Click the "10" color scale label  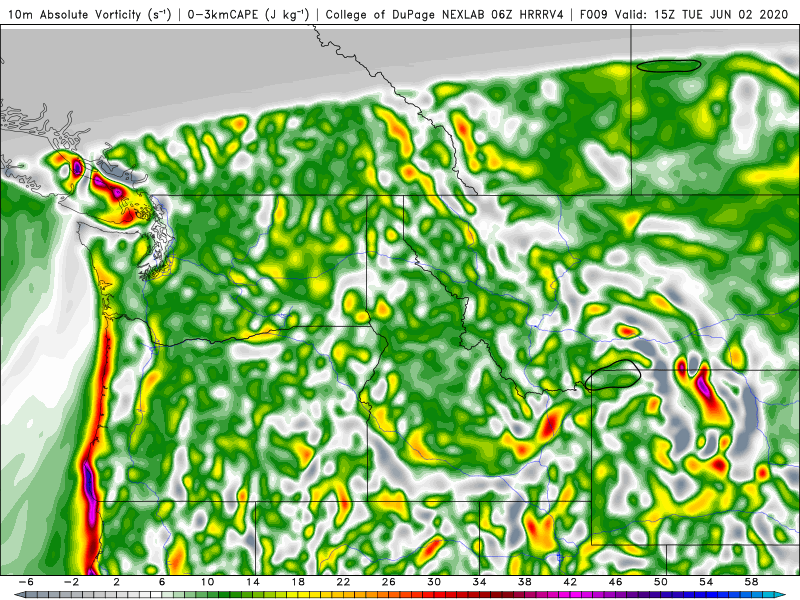[207, 582]
